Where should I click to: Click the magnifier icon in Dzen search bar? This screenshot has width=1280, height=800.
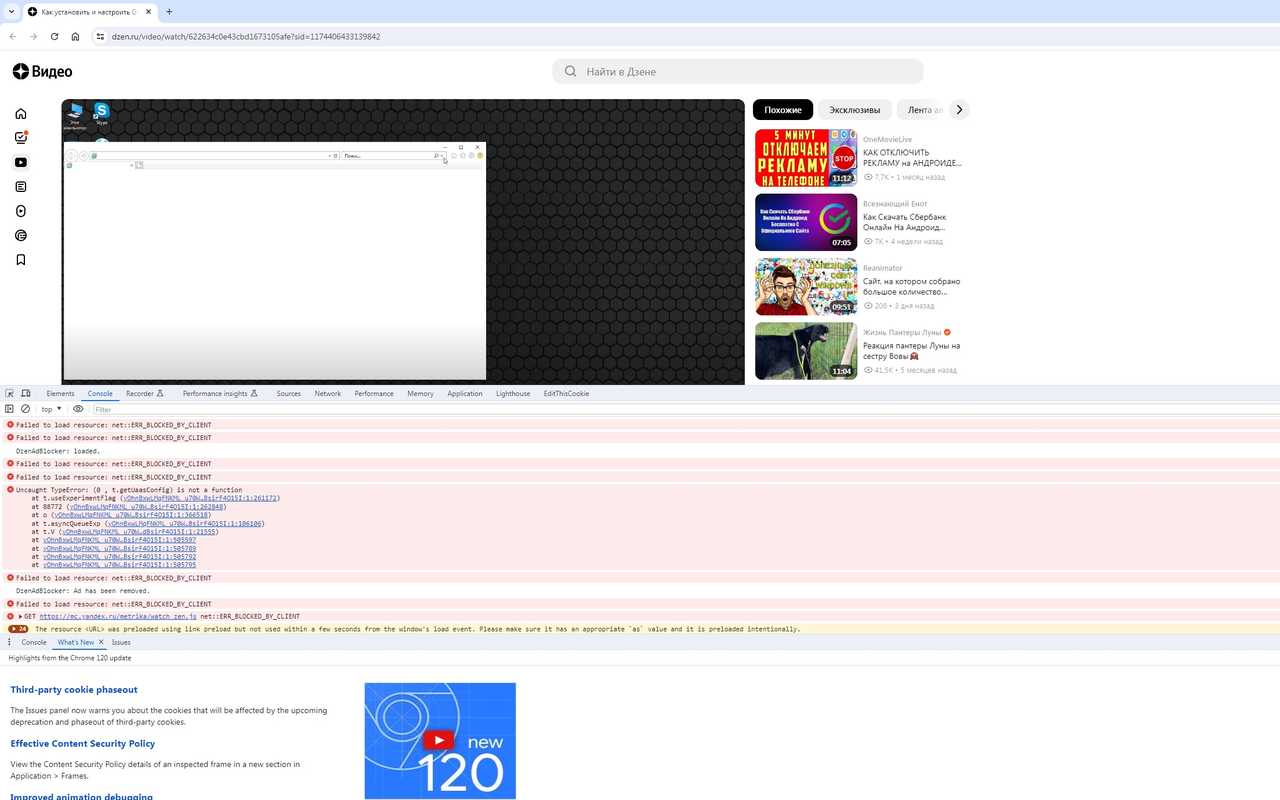coord(569,71)
